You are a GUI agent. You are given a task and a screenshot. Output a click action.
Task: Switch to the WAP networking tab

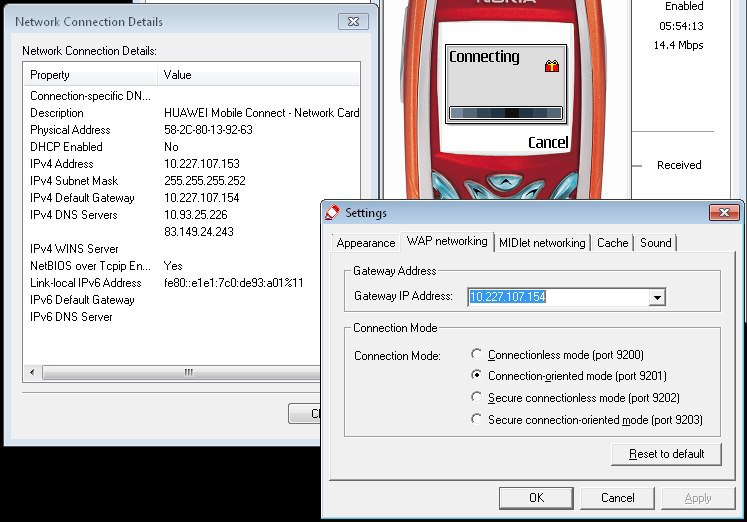pyautogui.click(x=447, y=241)
